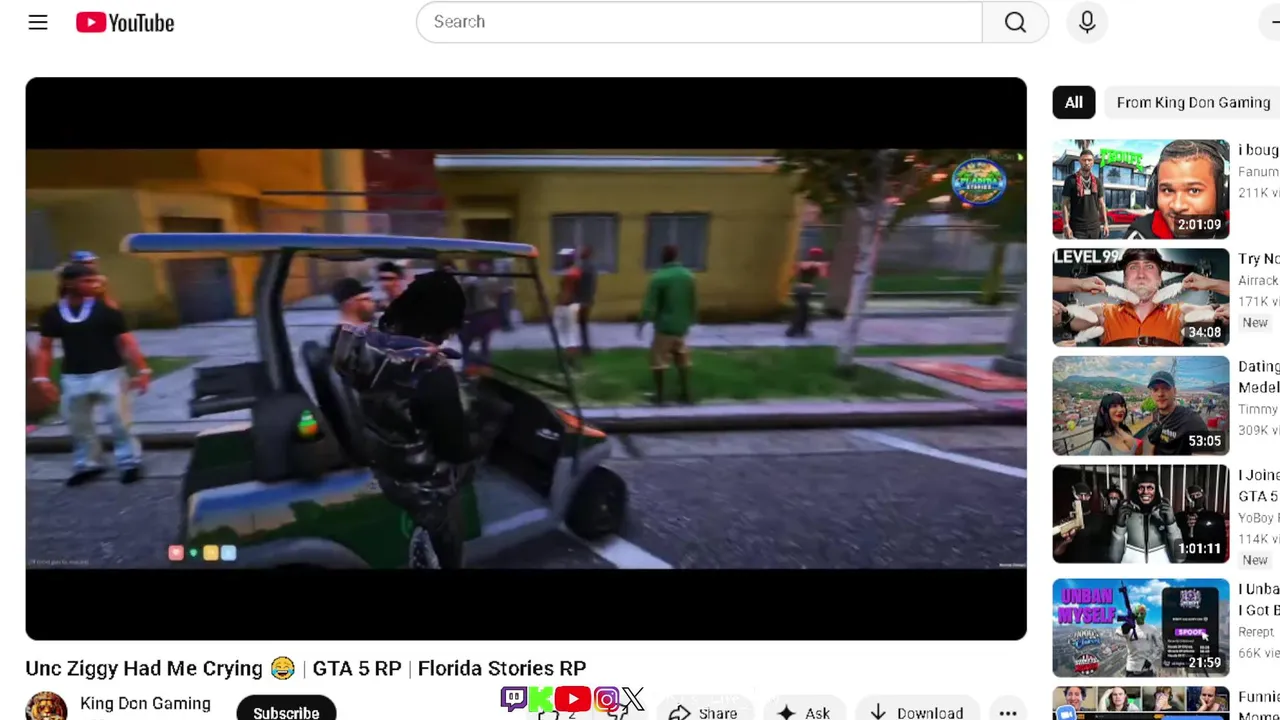Click the Instagram overlay icon
Viewport: 1280px width, 720px height.
click(607, 700)
